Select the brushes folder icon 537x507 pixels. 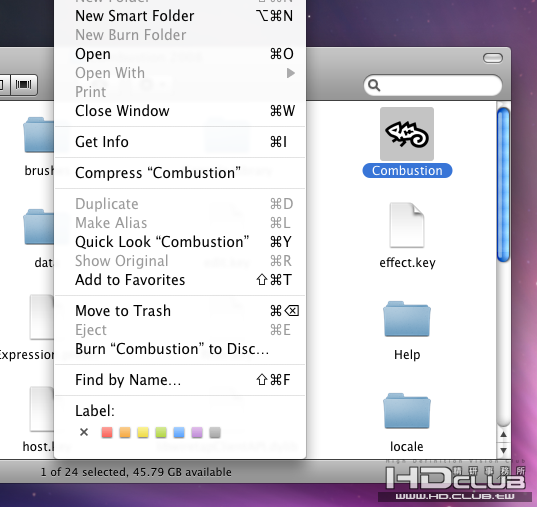point(39,135)
